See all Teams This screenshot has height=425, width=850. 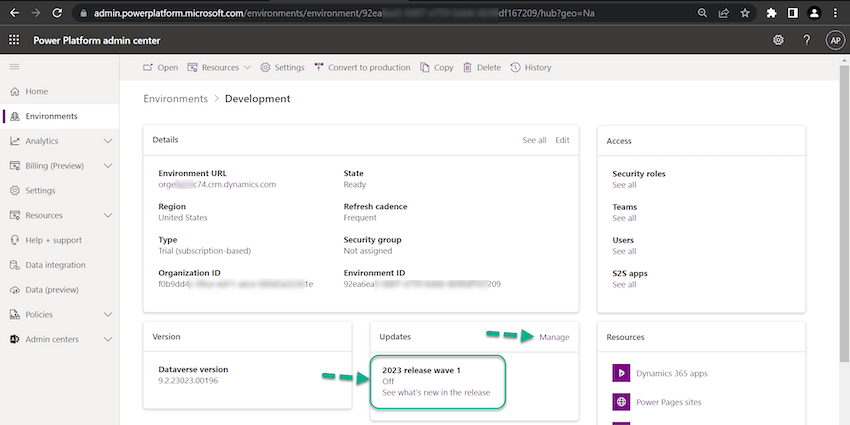coord(624,218)
